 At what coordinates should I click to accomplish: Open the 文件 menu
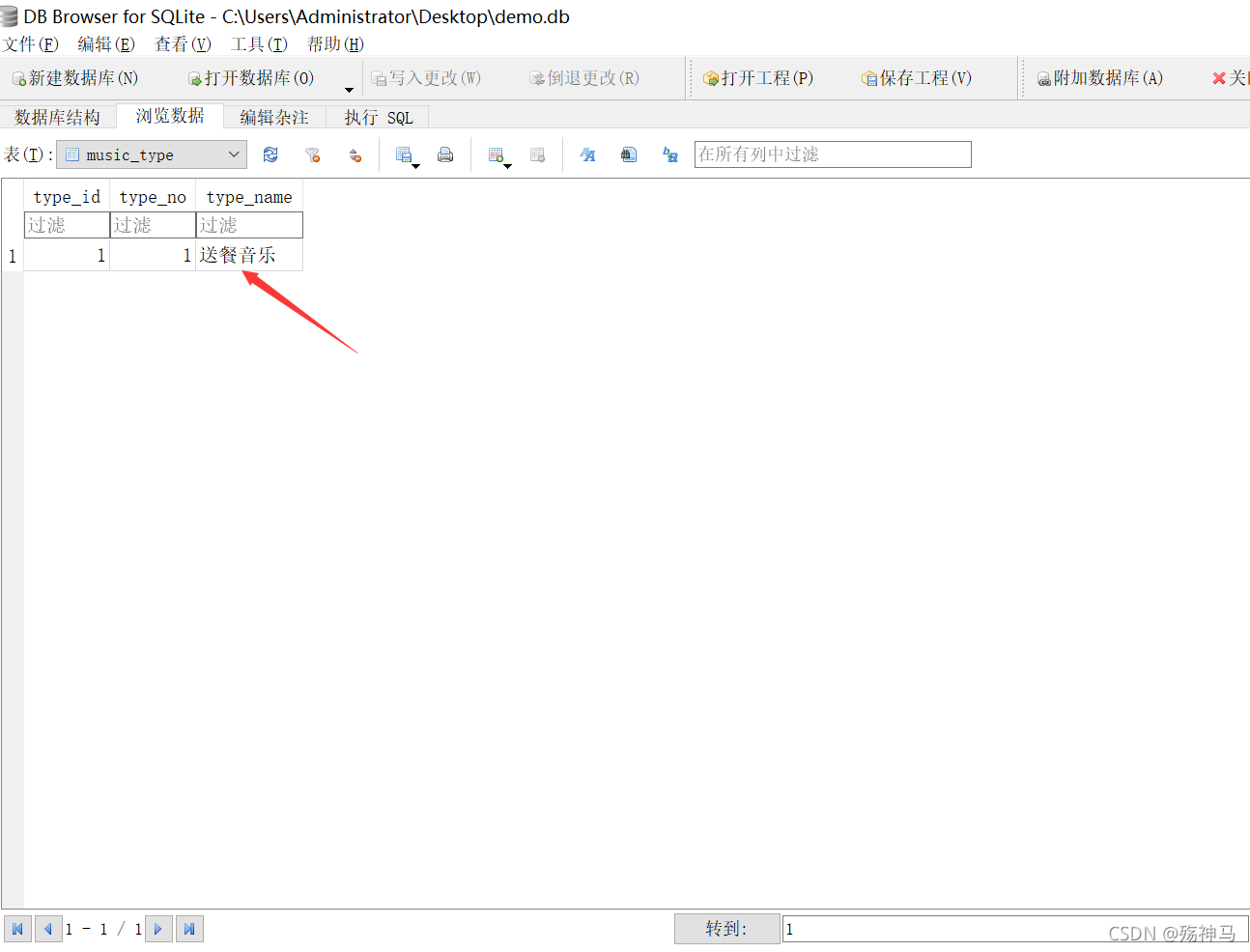tap(30, 44)
